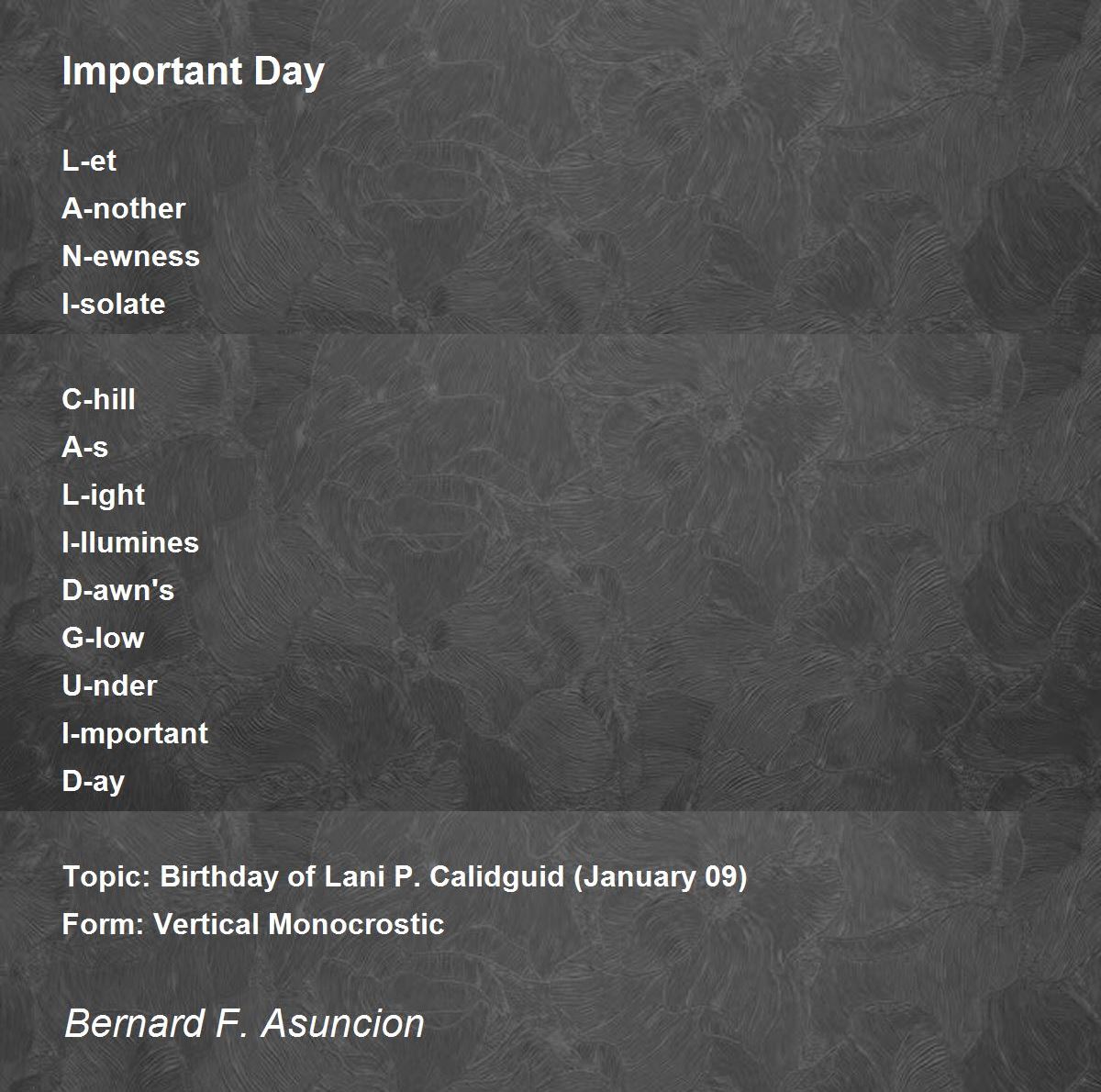This screenshot has height=1092, width=1101.
Task: Click the 'D-awn's' line
Action: pos(118,590)
